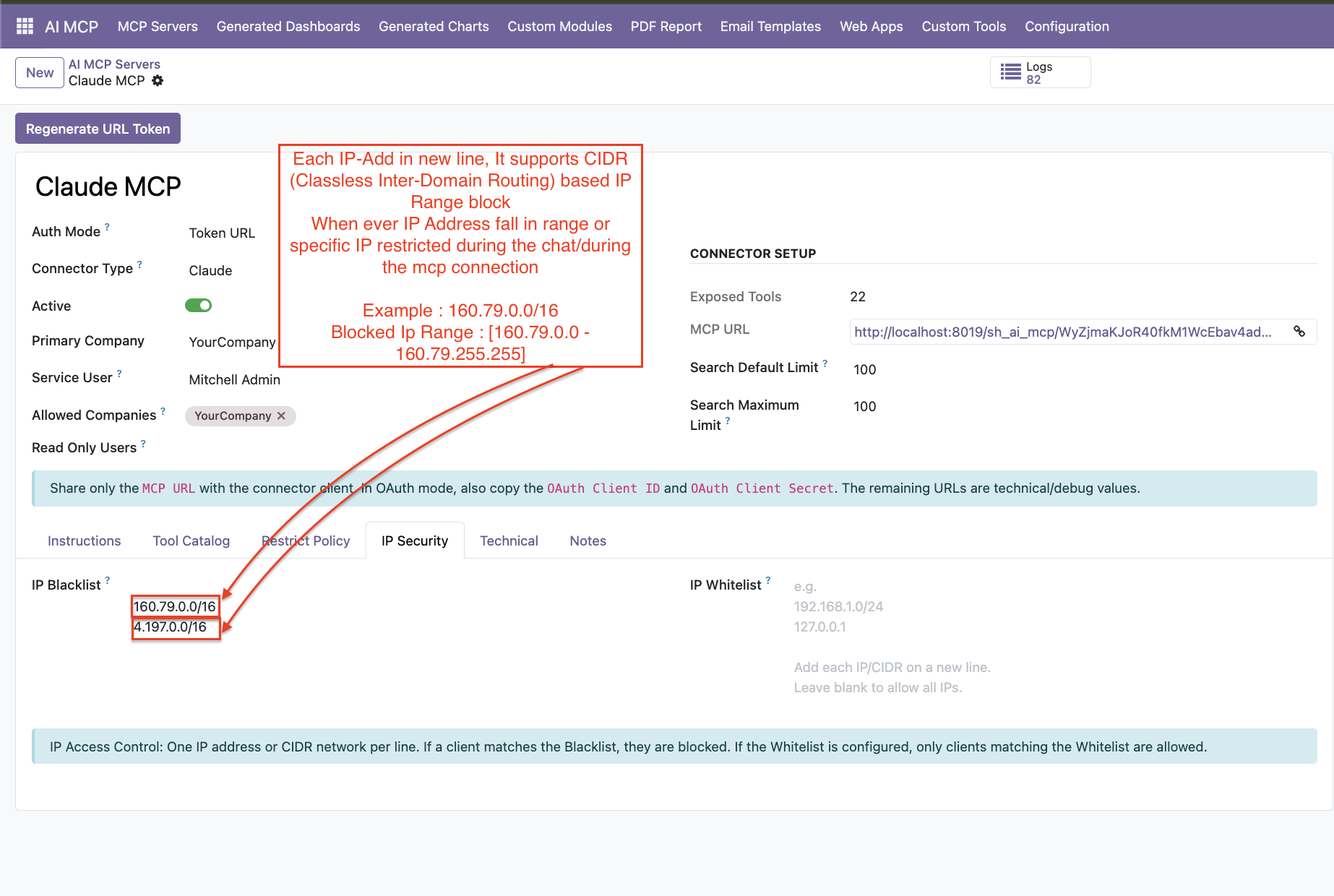The width and height of the screenshot is (1334, 896).
Task: Go back to AI MCP Servers breadcrumb
Action: pos(114,64)
